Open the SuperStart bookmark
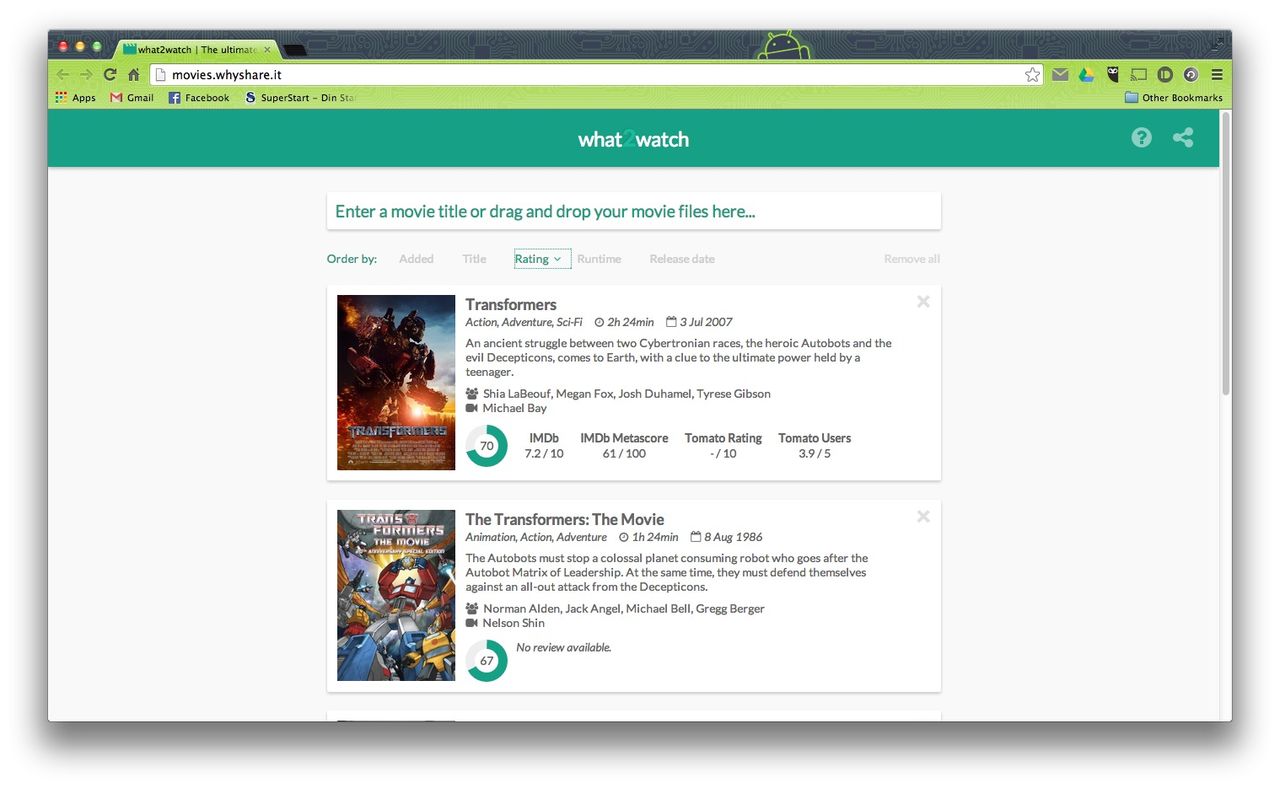Viewport: 1280px width, 788px height. (300, 98)
